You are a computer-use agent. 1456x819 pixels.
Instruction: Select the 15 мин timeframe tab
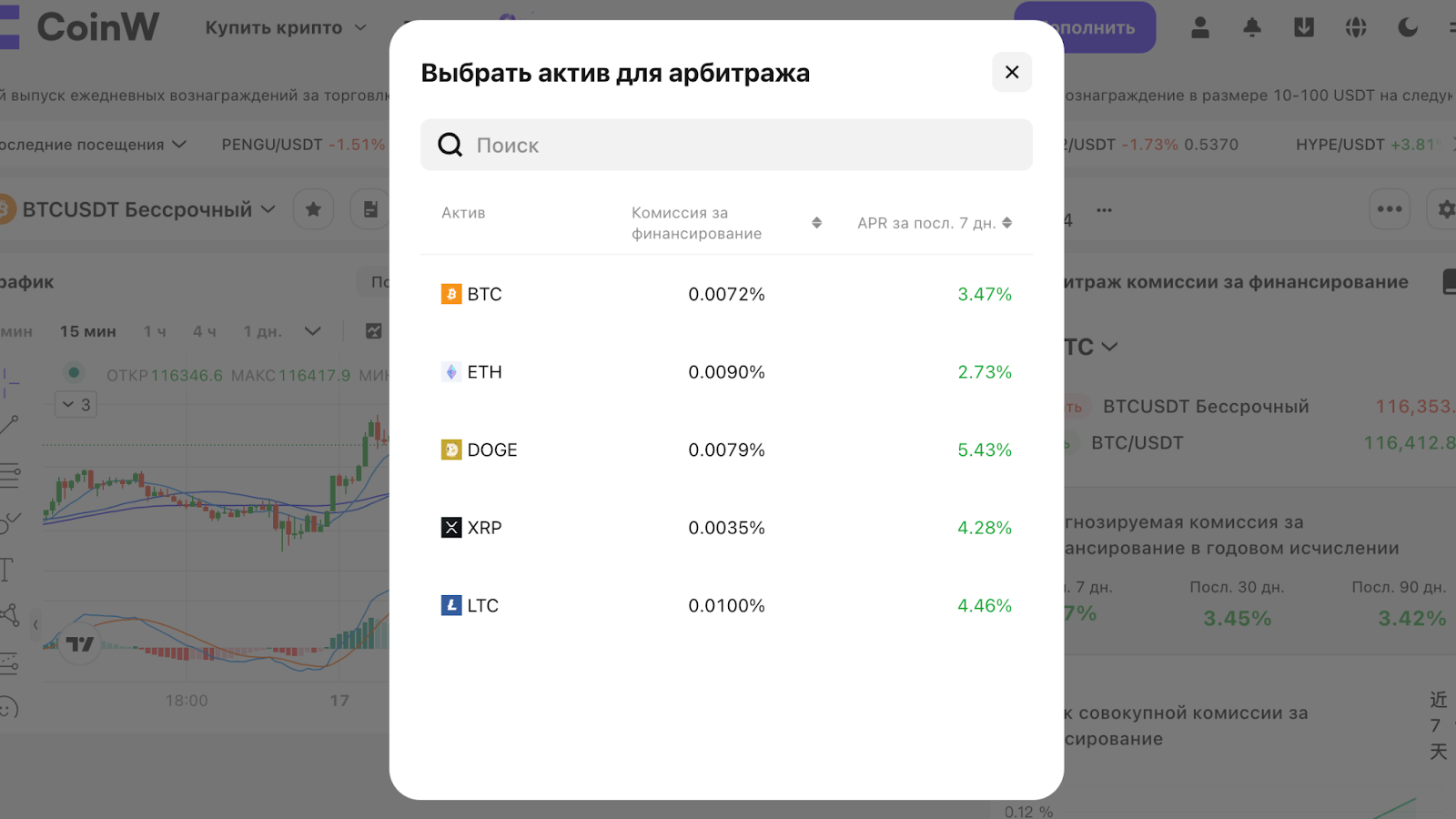point(88,331)
